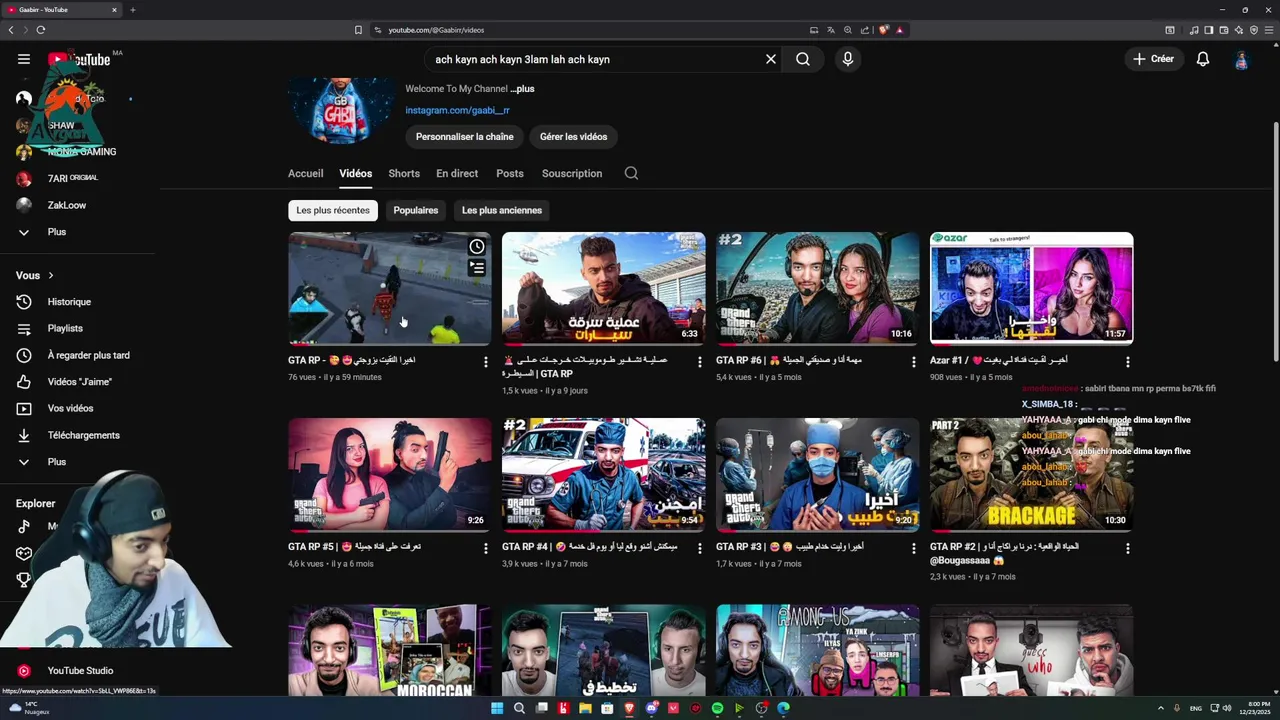Open the notifications bell
Image resolution: width=1280 pixels, height=720 pixels.
1203,59
